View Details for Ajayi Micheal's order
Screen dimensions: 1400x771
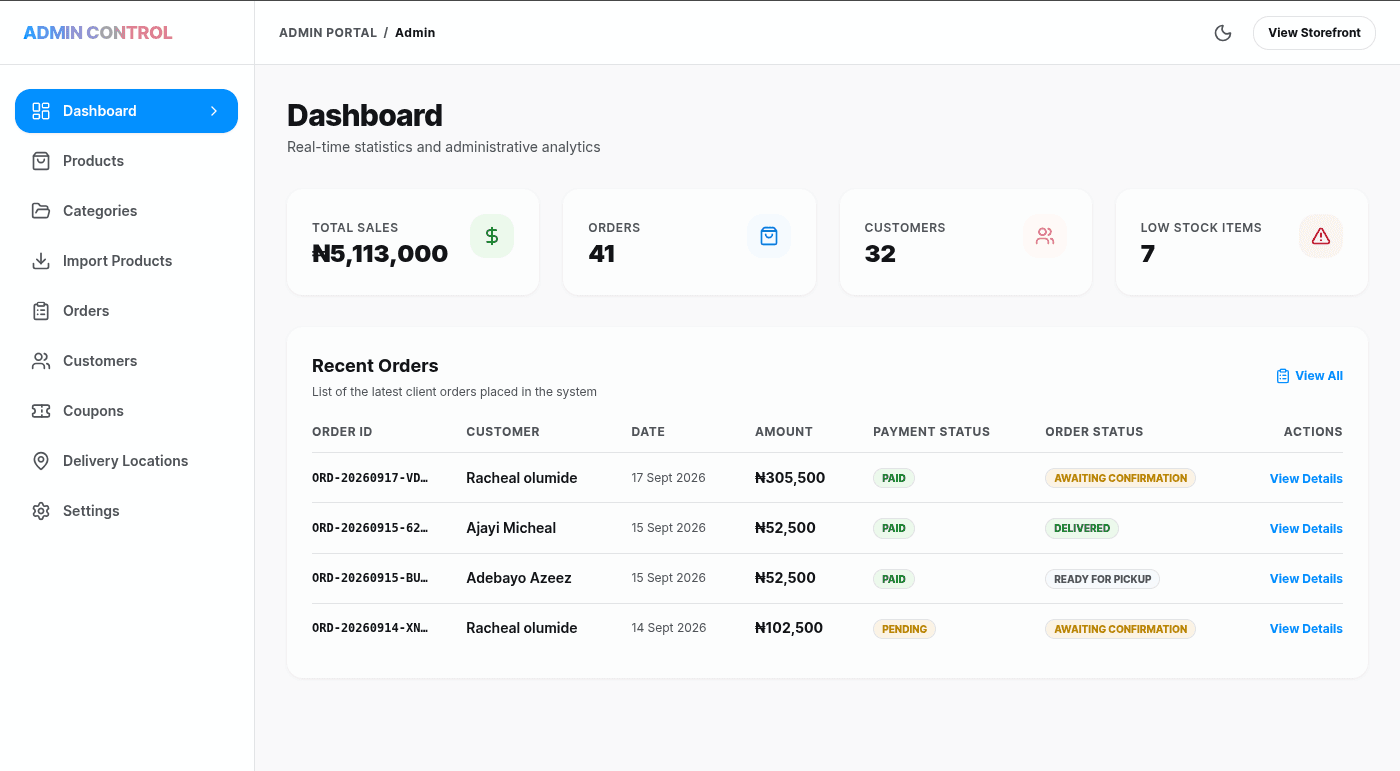tap(1306, 529)
